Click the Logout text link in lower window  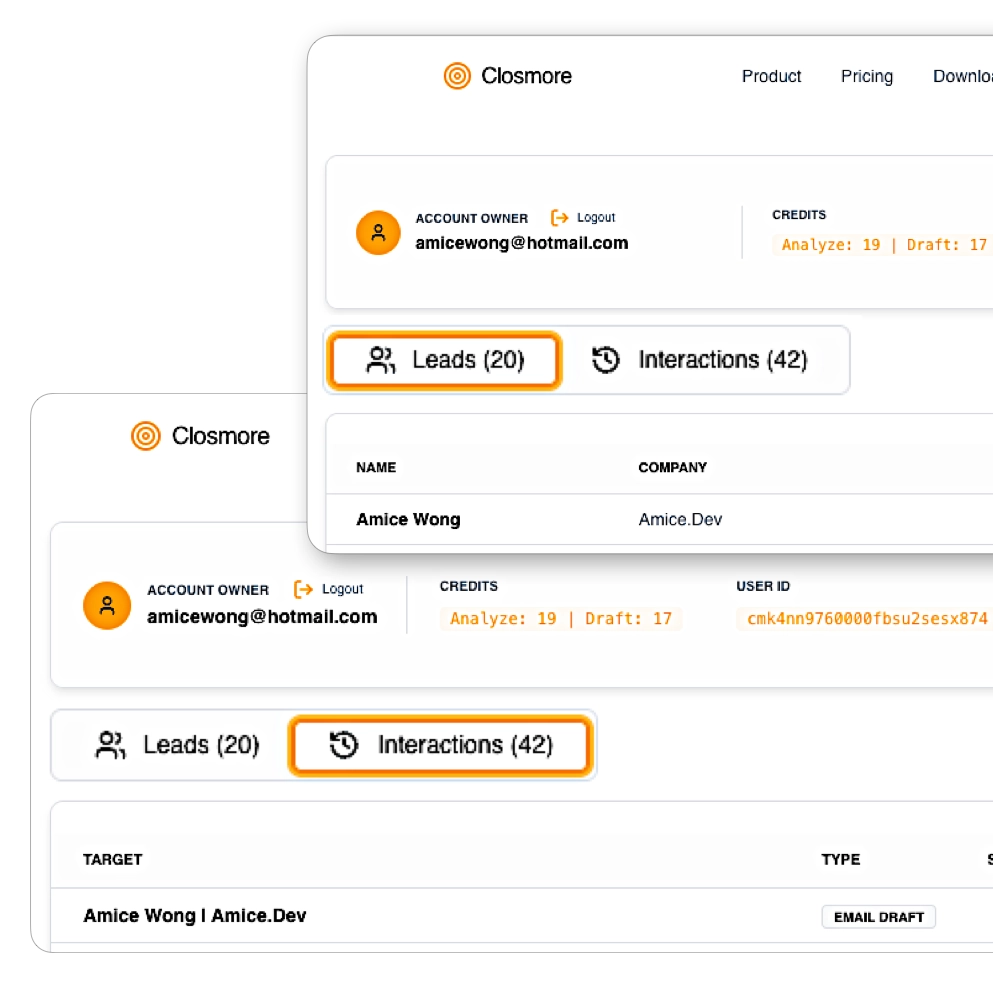click(343, 589)
